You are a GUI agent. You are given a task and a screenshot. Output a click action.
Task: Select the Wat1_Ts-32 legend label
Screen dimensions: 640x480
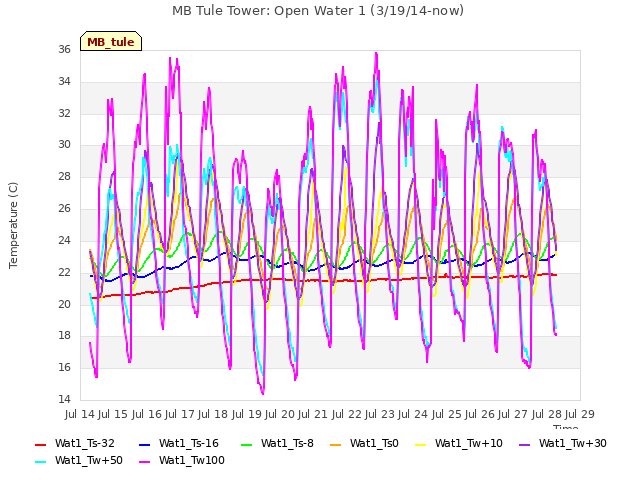[x=85, y=443]
